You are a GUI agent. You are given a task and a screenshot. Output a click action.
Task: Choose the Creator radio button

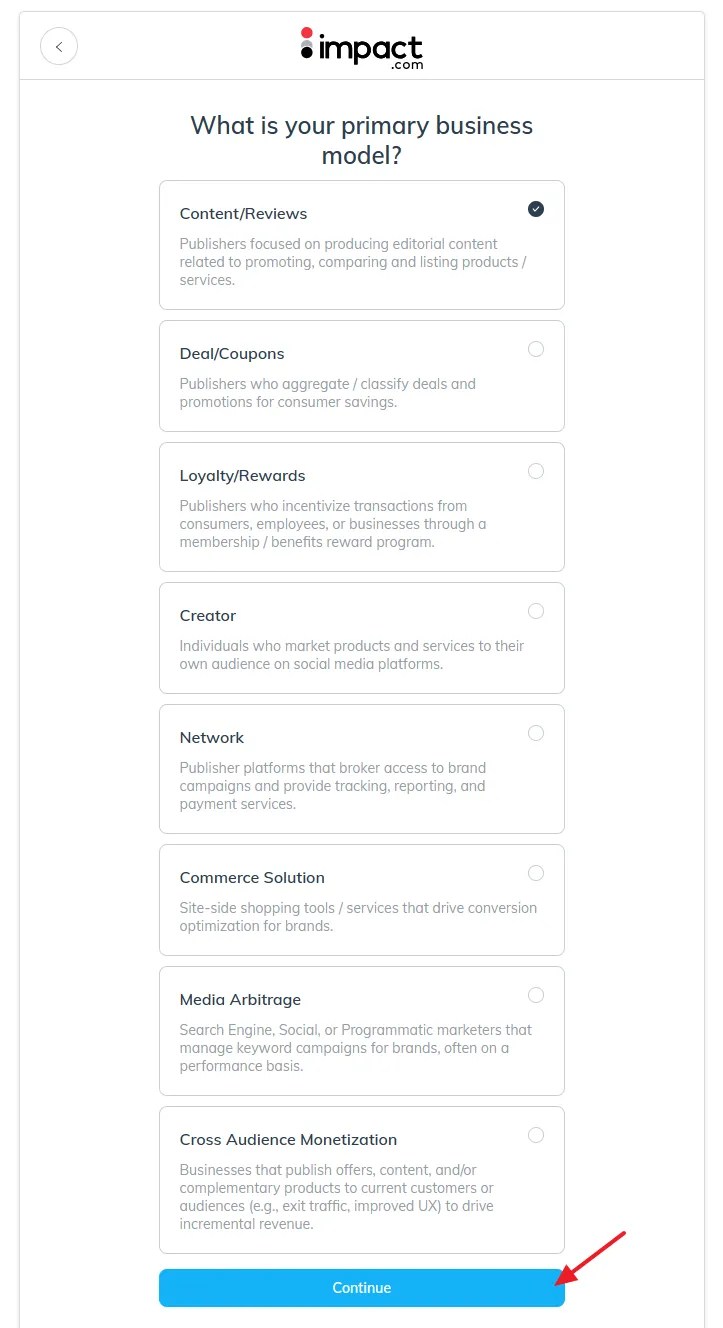536,611
